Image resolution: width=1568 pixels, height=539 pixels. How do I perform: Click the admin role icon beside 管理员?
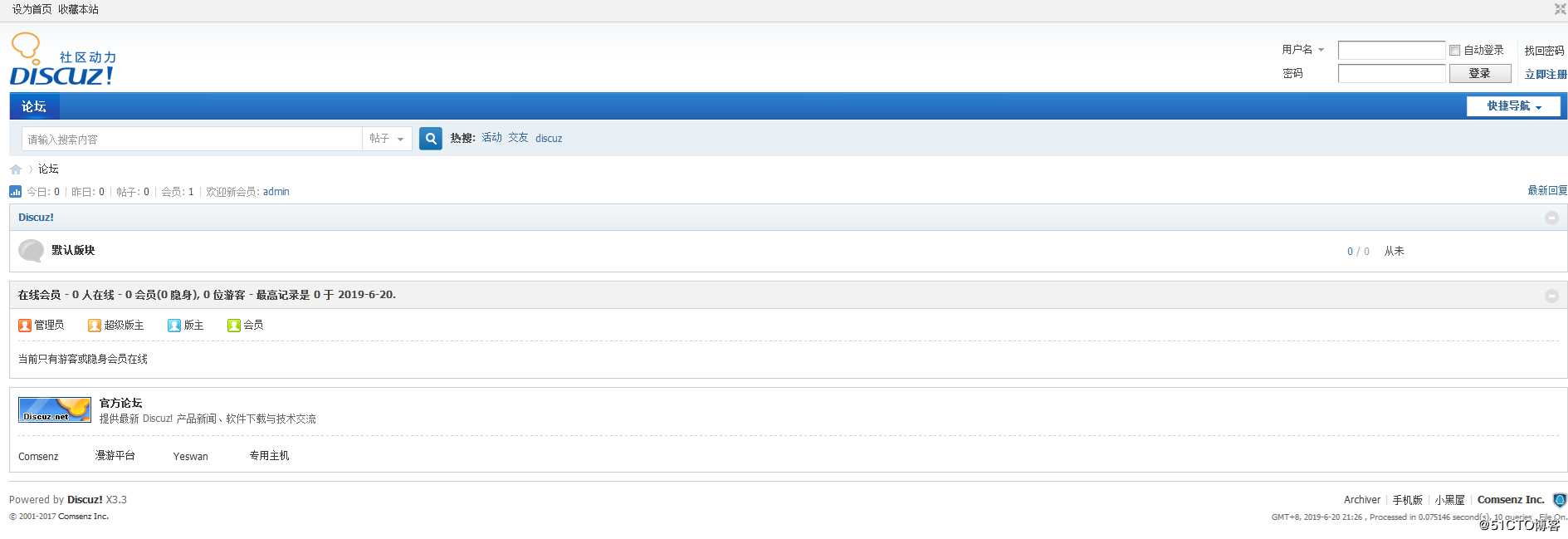pos(25,326)
